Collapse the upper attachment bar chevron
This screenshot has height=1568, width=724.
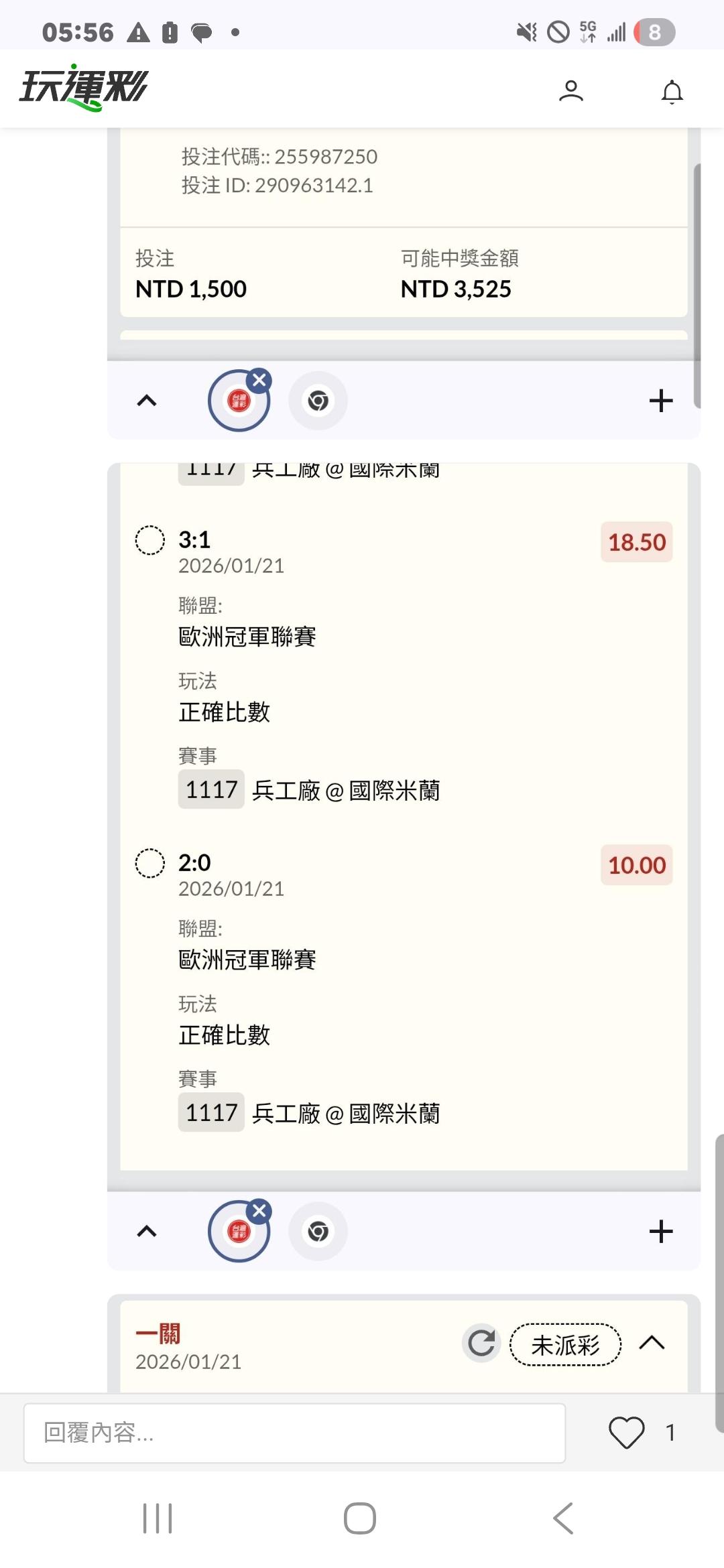[147, 401]
